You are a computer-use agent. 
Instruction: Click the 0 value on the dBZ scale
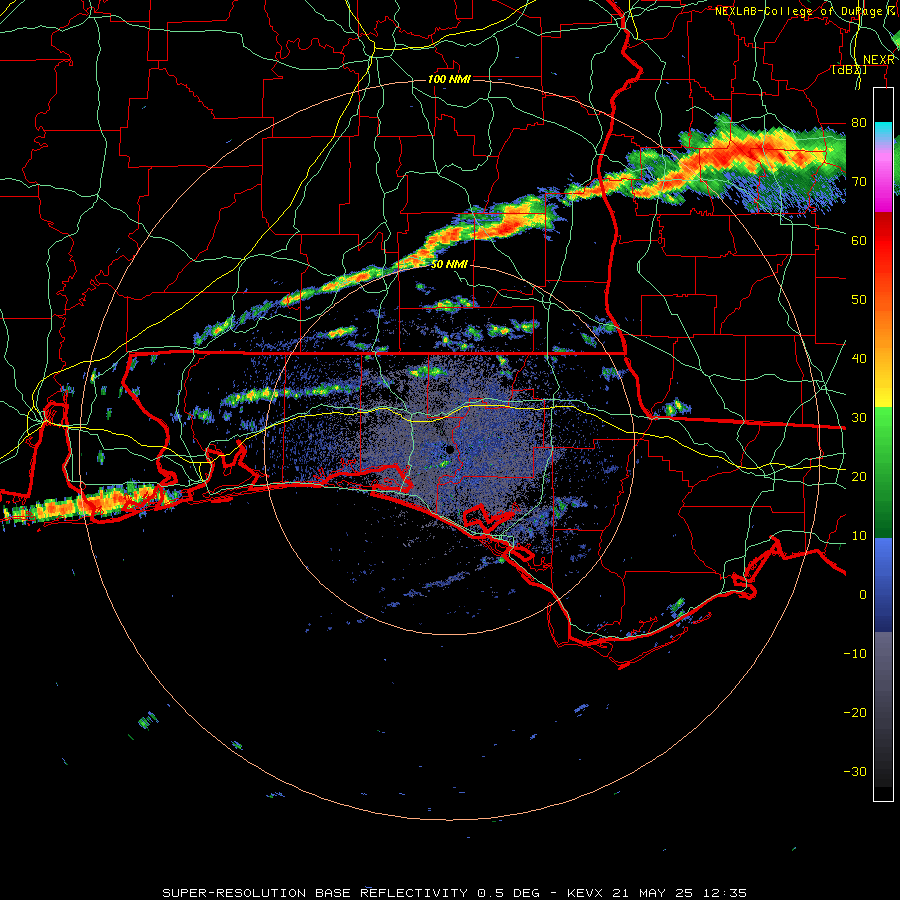pos(863,595)
